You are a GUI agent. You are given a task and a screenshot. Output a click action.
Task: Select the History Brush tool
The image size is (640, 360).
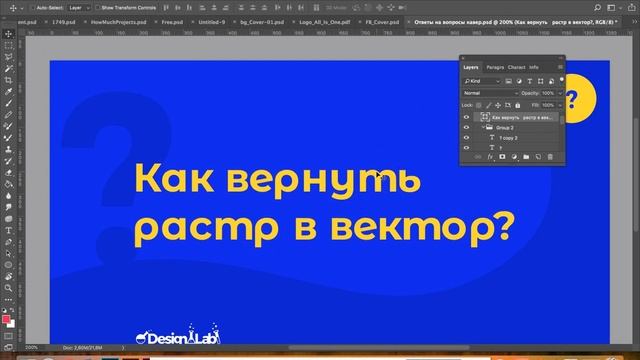click(x=8, y=161)
